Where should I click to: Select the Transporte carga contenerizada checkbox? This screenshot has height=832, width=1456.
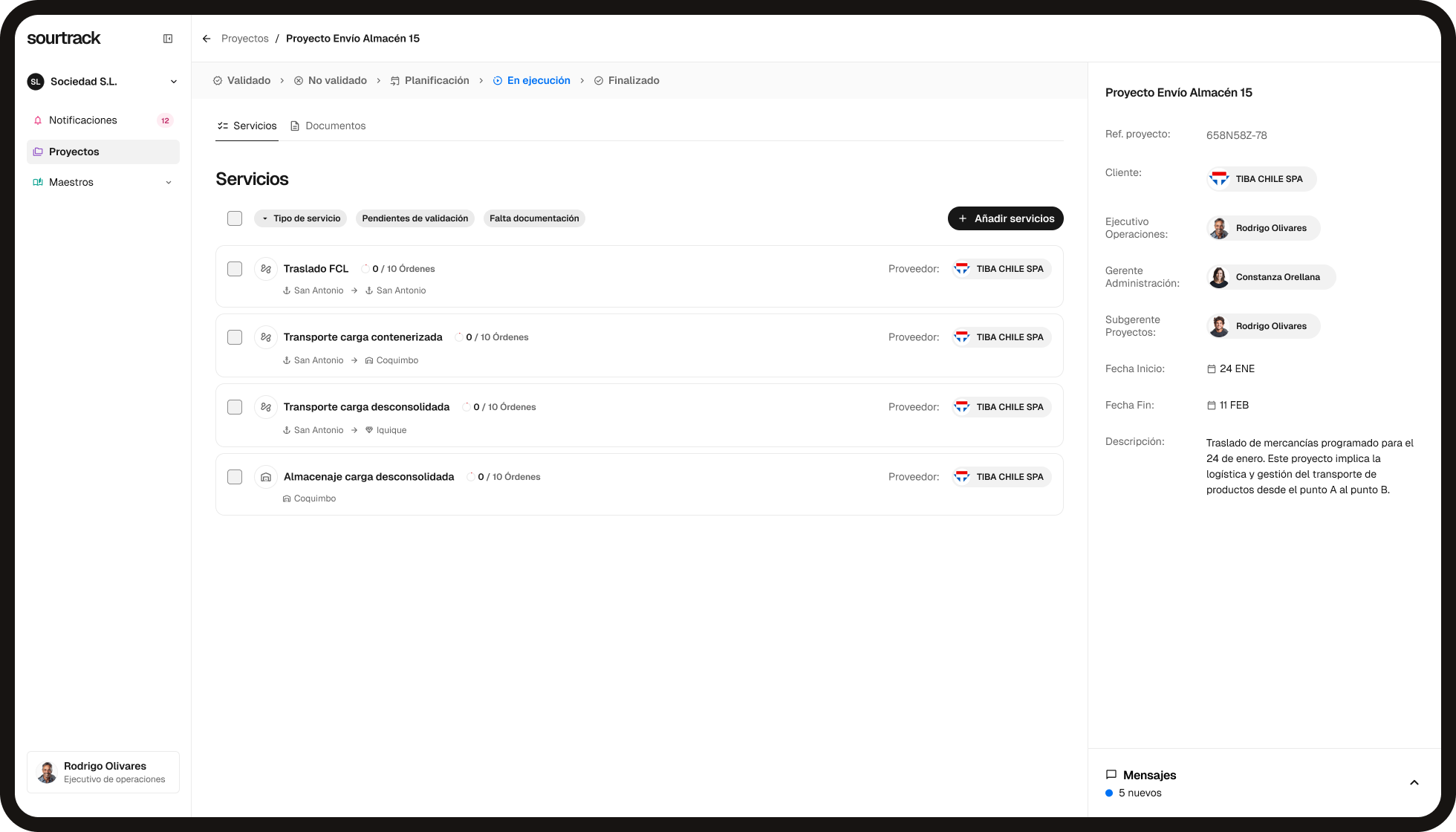point(234,337)
